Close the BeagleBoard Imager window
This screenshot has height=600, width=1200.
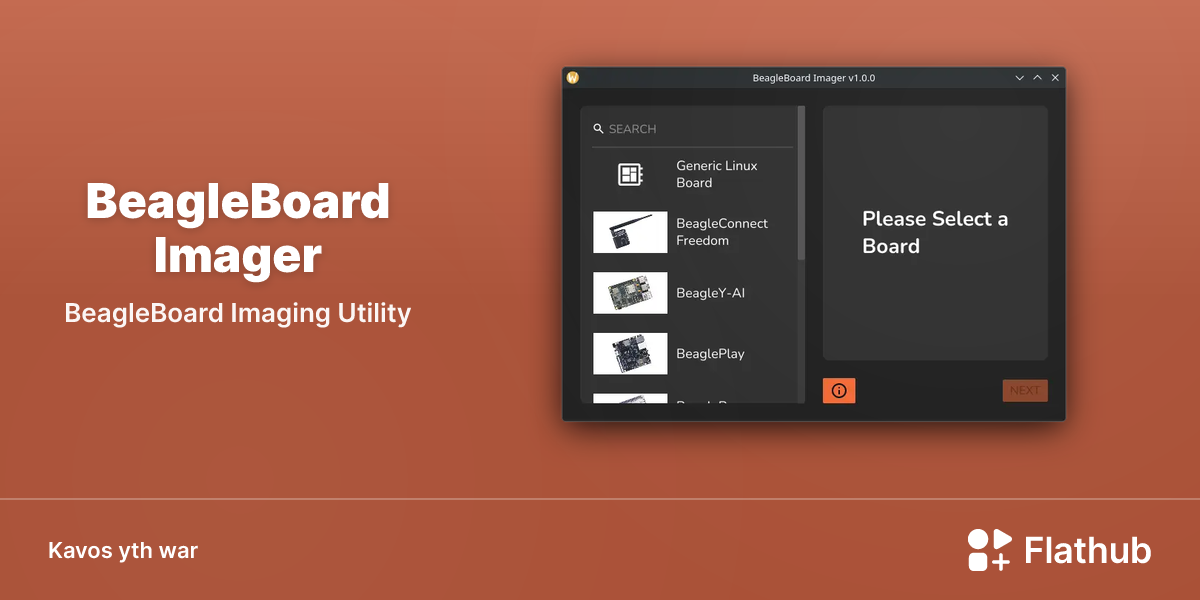(1055, 77)
